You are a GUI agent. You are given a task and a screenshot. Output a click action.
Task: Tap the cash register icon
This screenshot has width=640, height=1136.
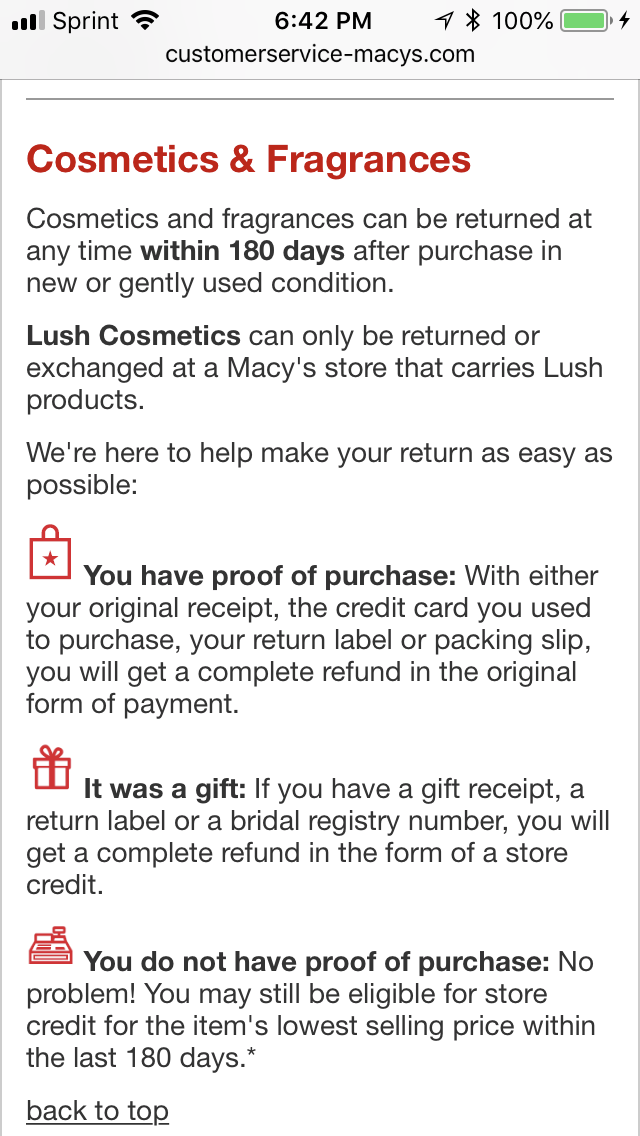[51, 945]
